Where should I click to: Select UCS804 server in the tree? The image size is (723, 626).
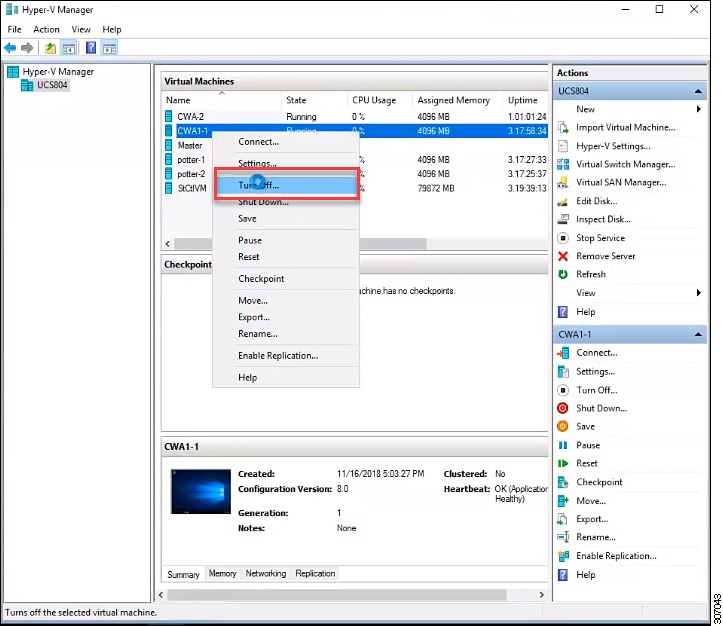click(46, 85)
